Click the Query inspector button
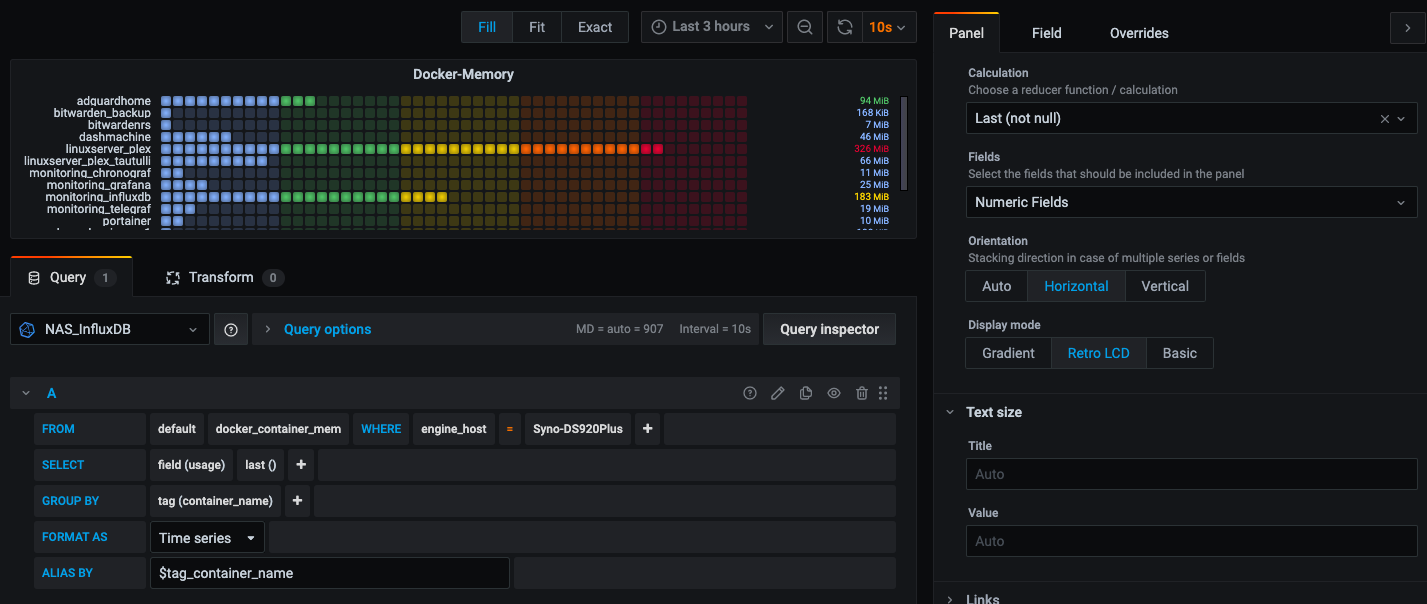This screenshot has width=1427, height=604. (x=829, y=329)
